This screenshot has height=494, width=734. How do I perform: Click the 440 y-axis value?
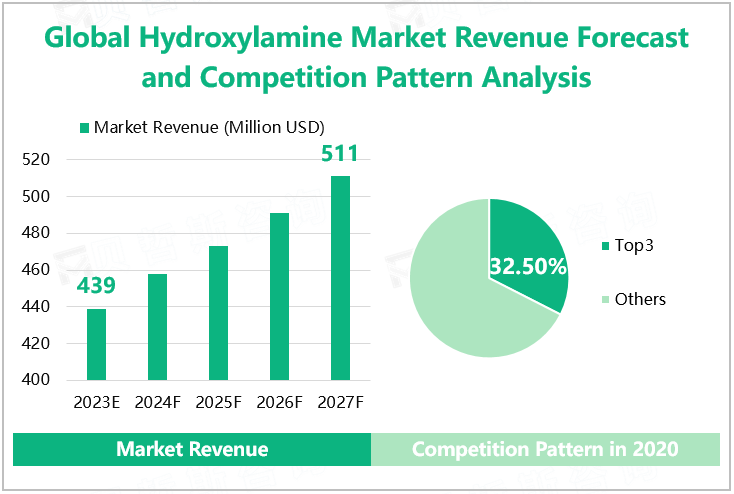coord(36,306)
